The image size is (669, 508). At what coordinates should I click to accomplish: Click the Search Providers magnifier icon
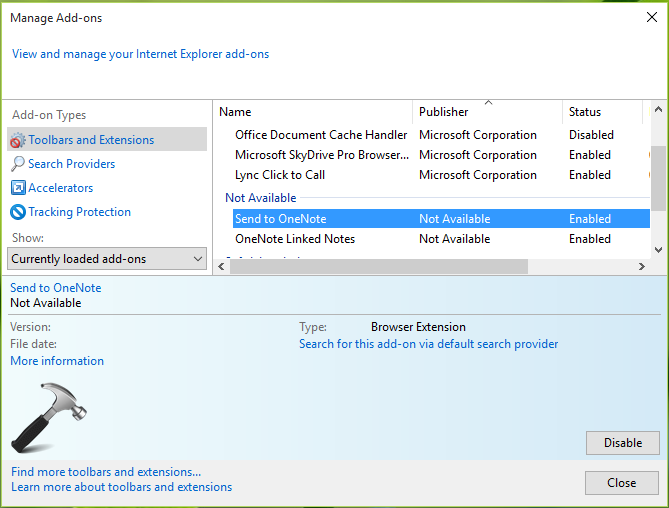[x=17, y=164]
